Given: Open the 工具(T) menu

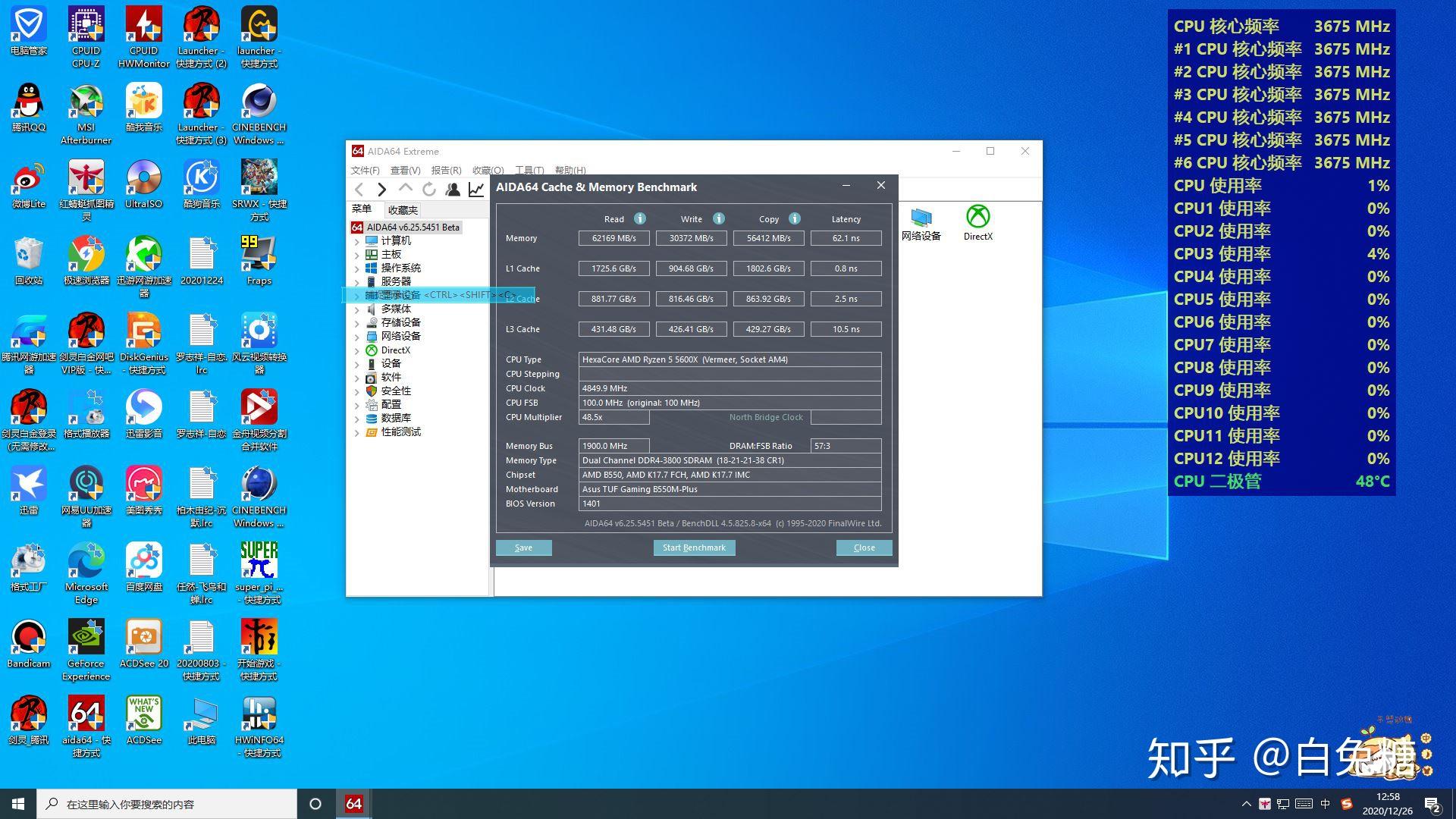Looking at the screenshot, I should 529,170.
